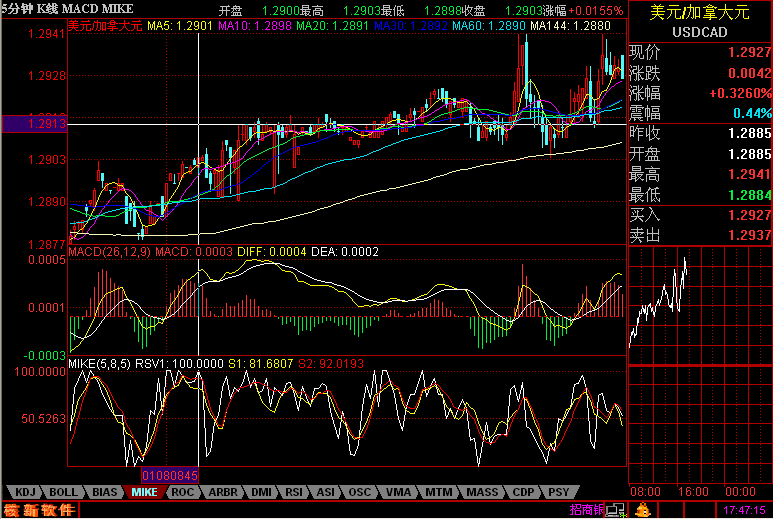Switch to the ASI indicator tab
Screen dimensions: 773x520
(325, 492)
